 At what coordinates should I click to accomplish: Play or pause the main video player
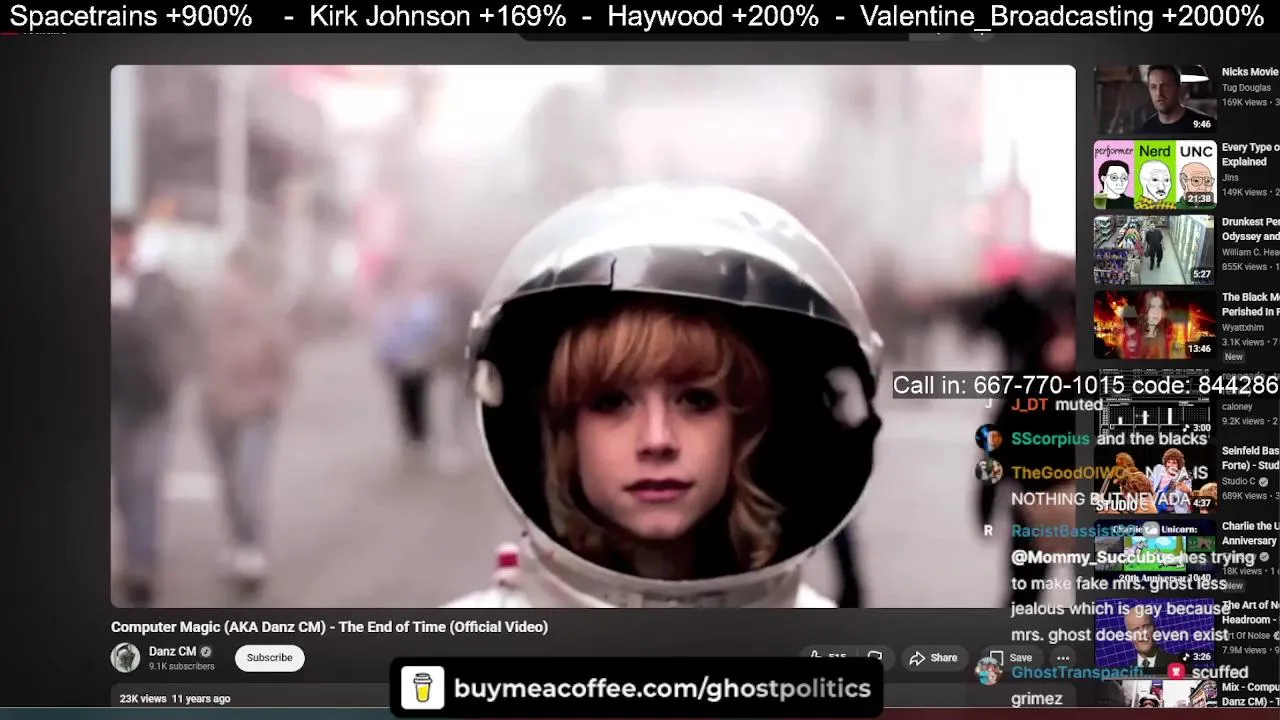pos(593,336)
